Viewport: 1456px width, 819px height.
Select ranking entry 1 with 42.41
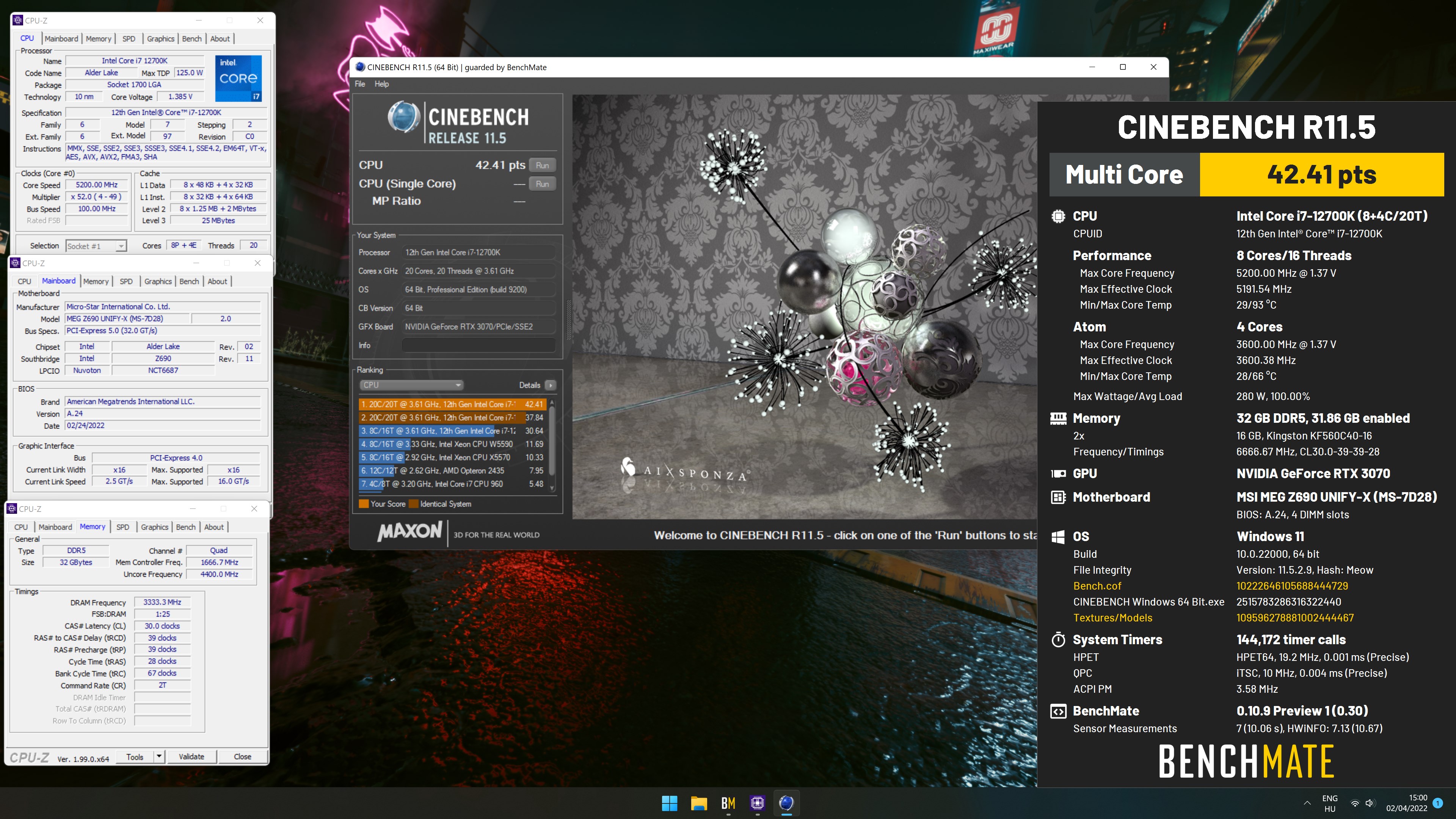coord(452,404)
